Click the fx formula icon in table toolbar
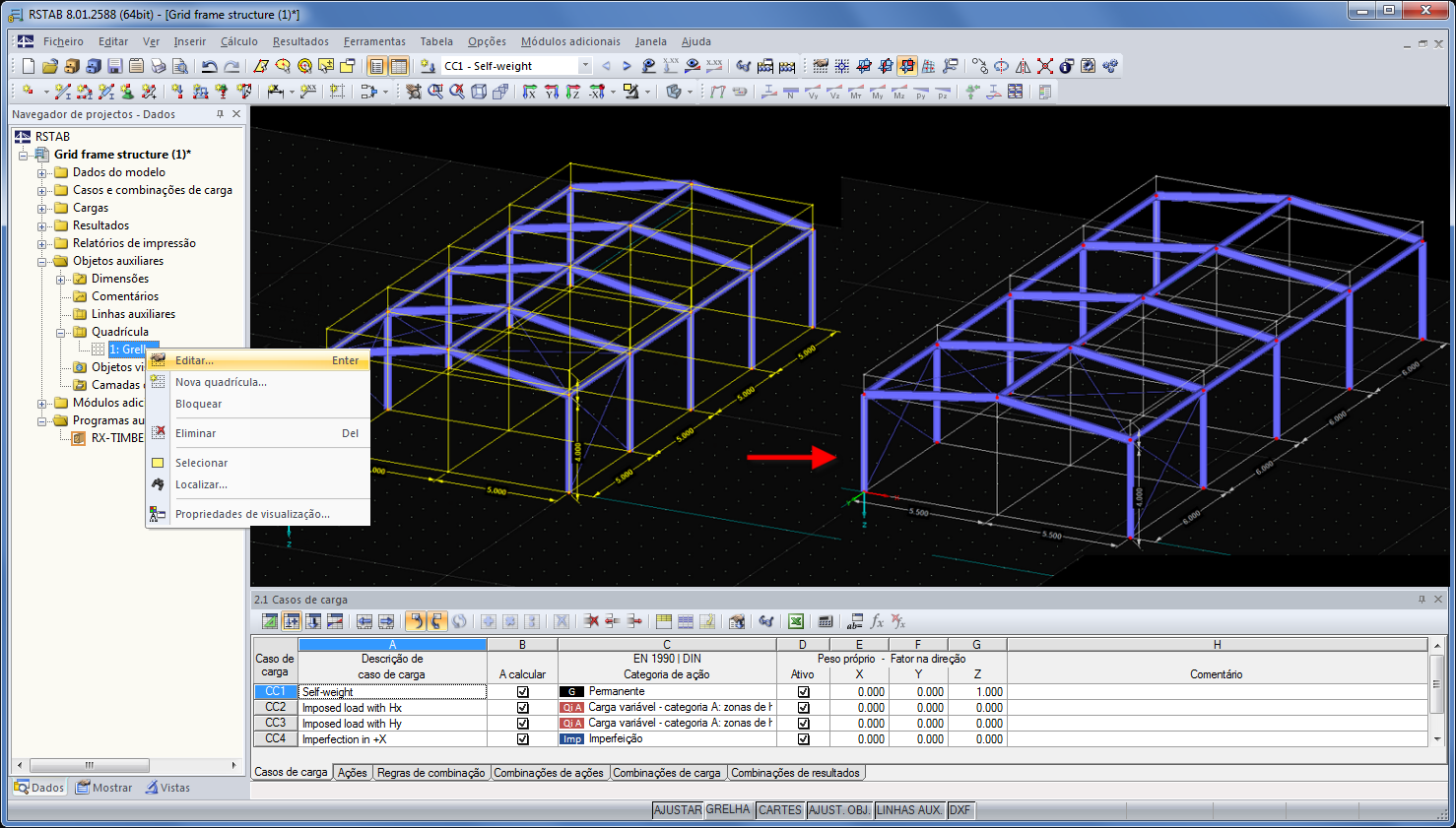The image size is (1456, 828). (x=877, y=621)
